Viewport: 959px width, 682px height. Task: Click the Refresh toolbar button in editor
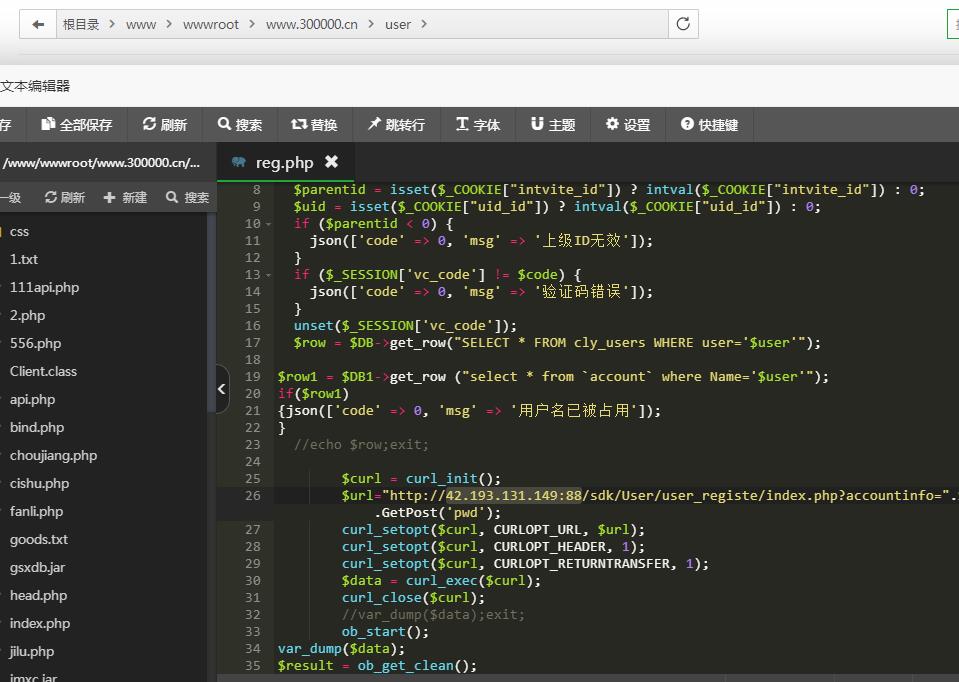pos(165,125)
